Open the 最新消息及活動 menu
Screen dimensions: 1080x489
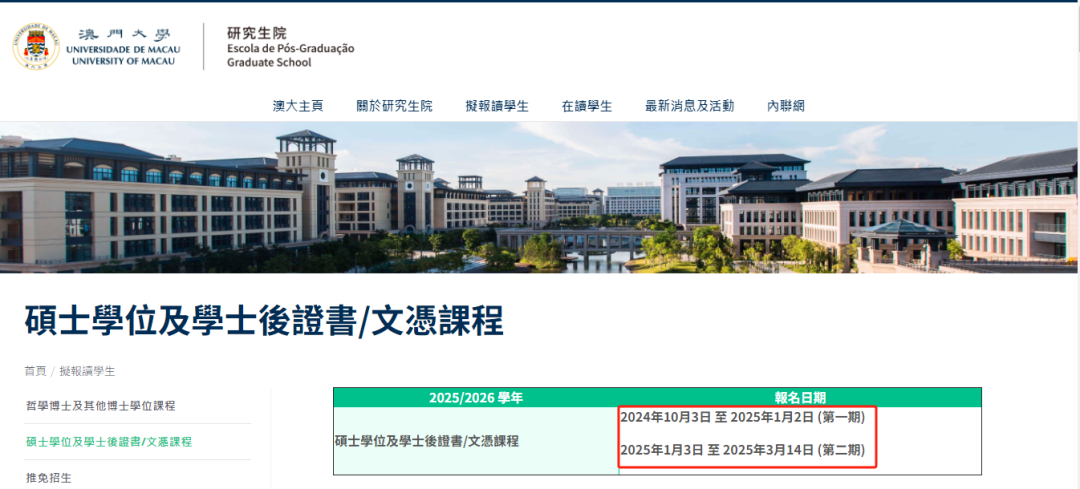(x=689, y=106)
